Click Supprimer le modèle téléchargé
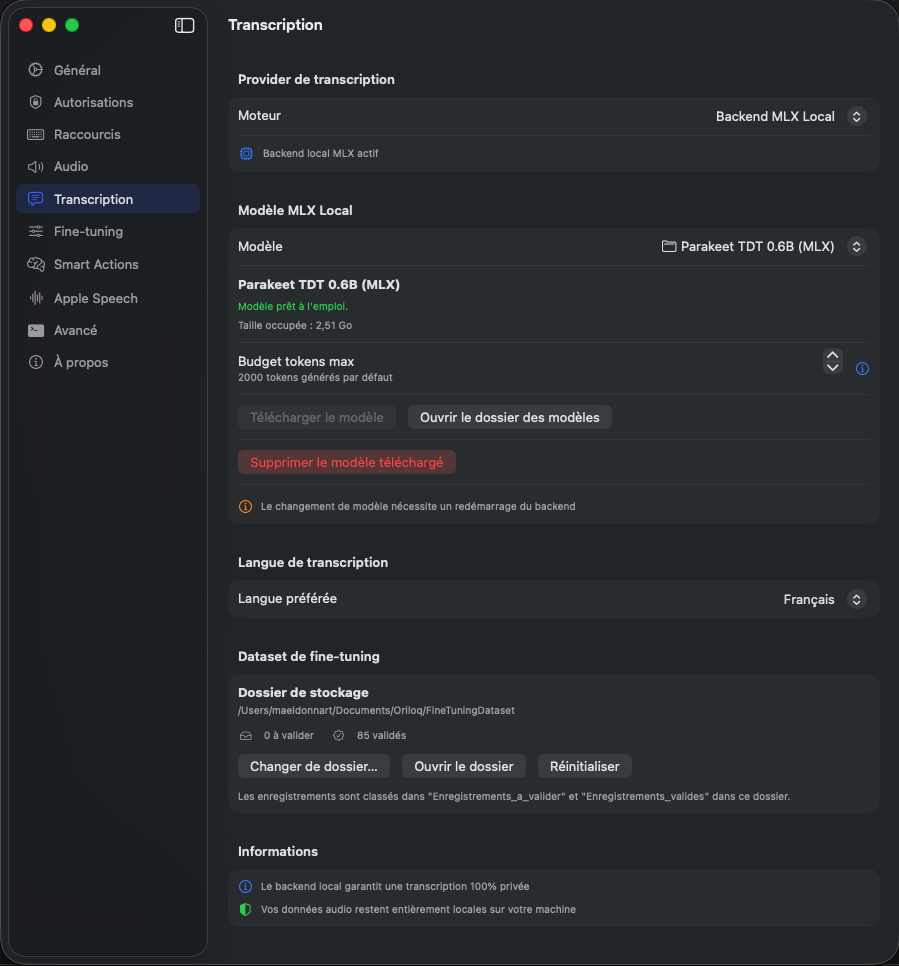 (346, 461)
